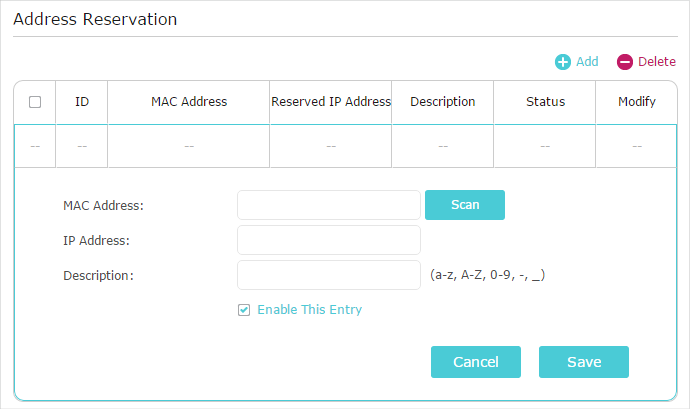Click the MAC Address column header
This screenshot has width=690, height=409.
coord(189,102)
